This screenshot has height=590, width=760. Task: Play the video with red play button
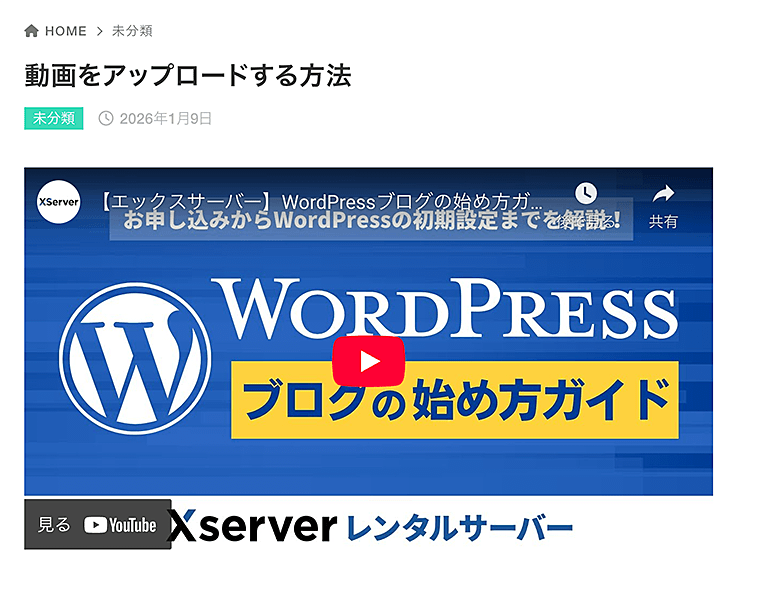coord(368,361)
